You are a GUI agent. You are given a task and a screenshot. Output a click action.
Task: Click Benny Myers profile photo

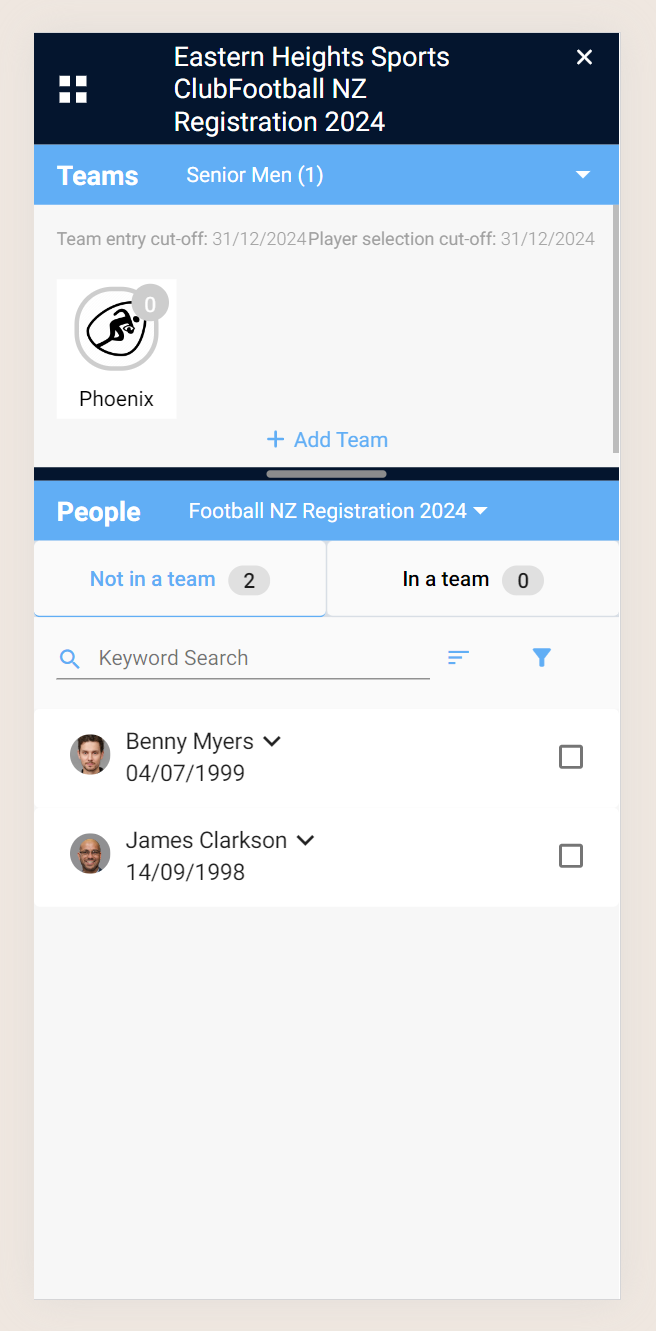[90, 755]
